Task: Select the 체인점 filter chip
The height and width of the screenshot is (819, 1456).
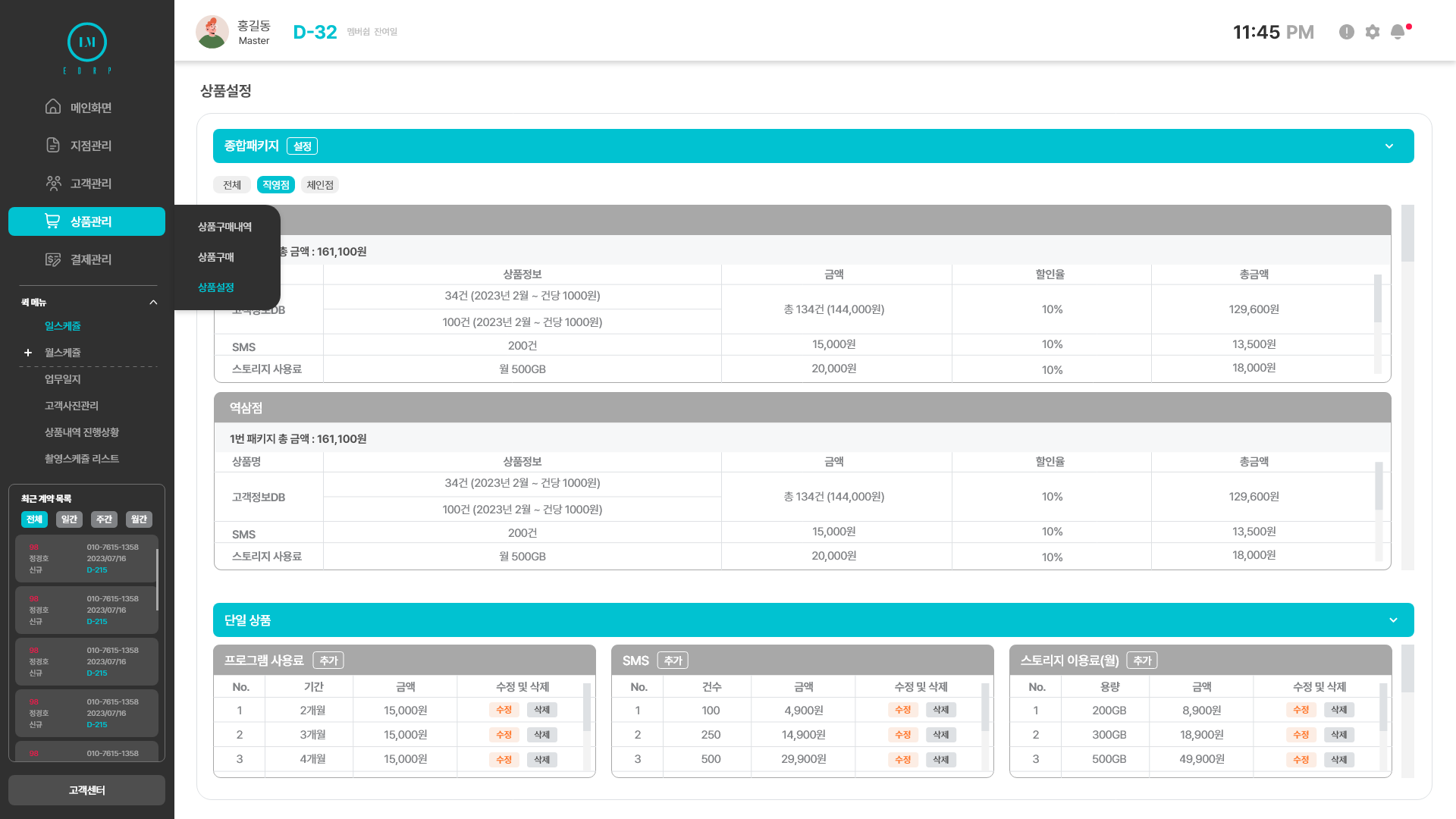Action: pos(320,185)
